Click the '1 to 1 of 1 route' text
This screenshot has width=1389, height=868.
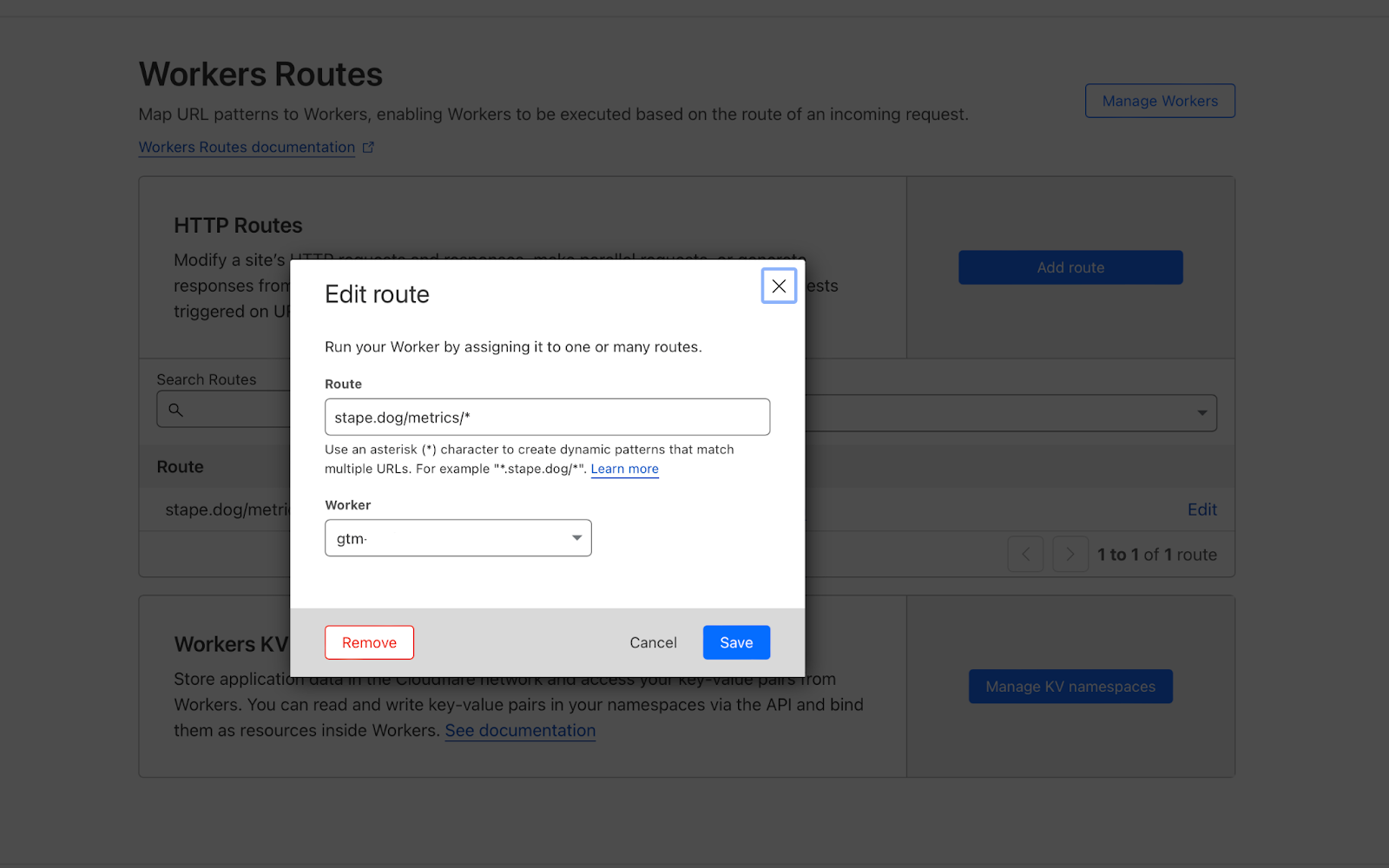click(x=1157, y=555)
